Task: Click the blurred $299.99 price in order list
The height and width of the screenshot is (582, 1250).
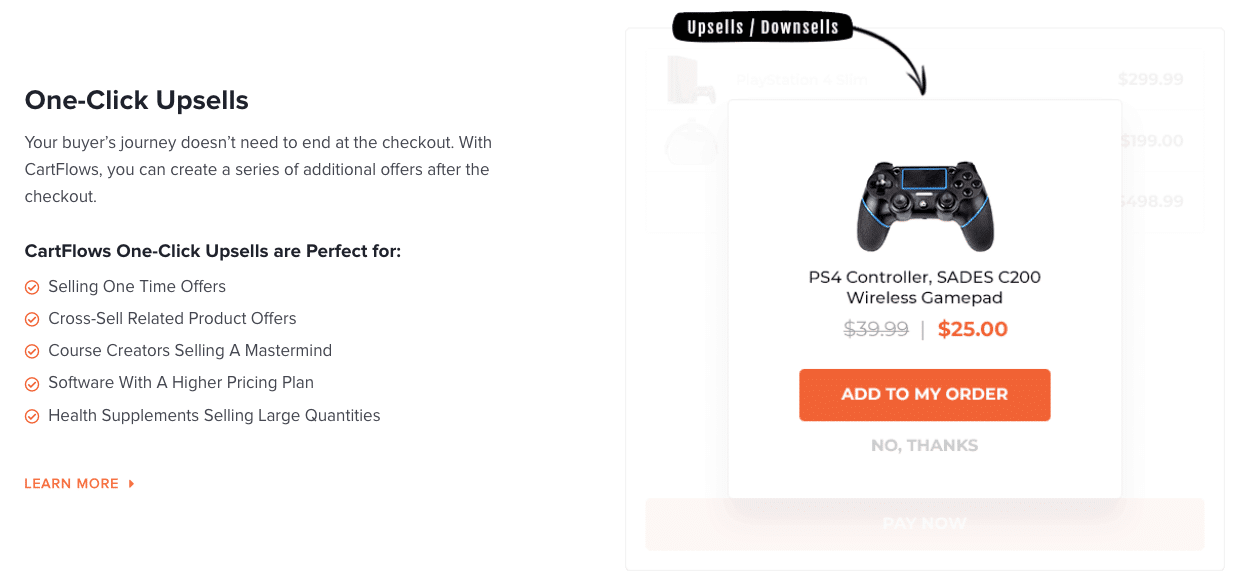Action: click(x=1151, y=79)
